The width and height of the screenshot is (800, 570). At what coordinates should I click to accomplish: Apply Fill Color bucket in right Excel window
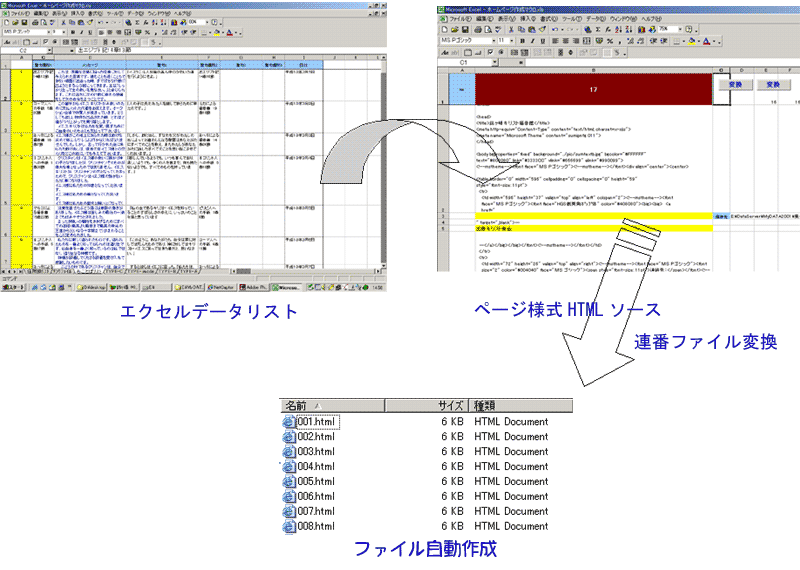click(691, 41)
